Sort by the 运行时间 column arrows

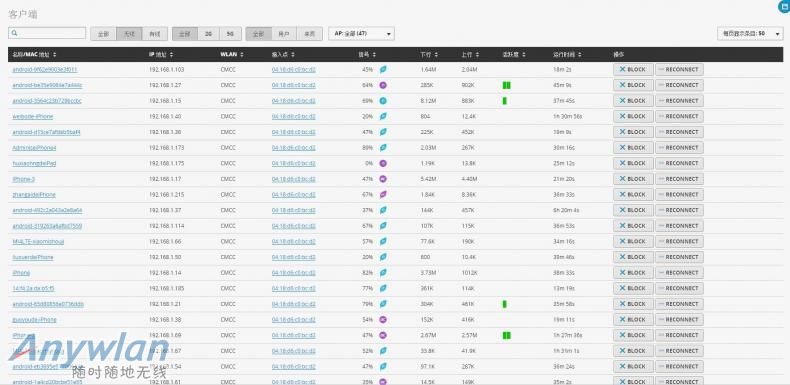580,54
